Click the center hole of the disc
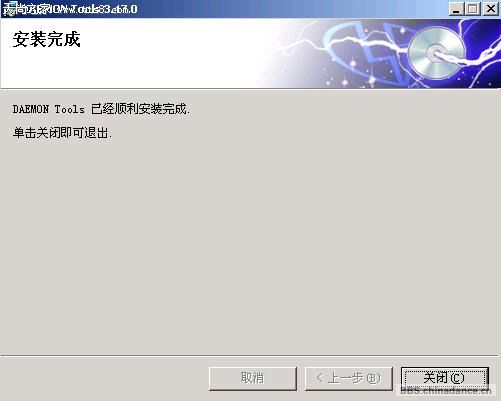This screenshot has height=401, width=501. pyautogui.click(x=436, y=53)
